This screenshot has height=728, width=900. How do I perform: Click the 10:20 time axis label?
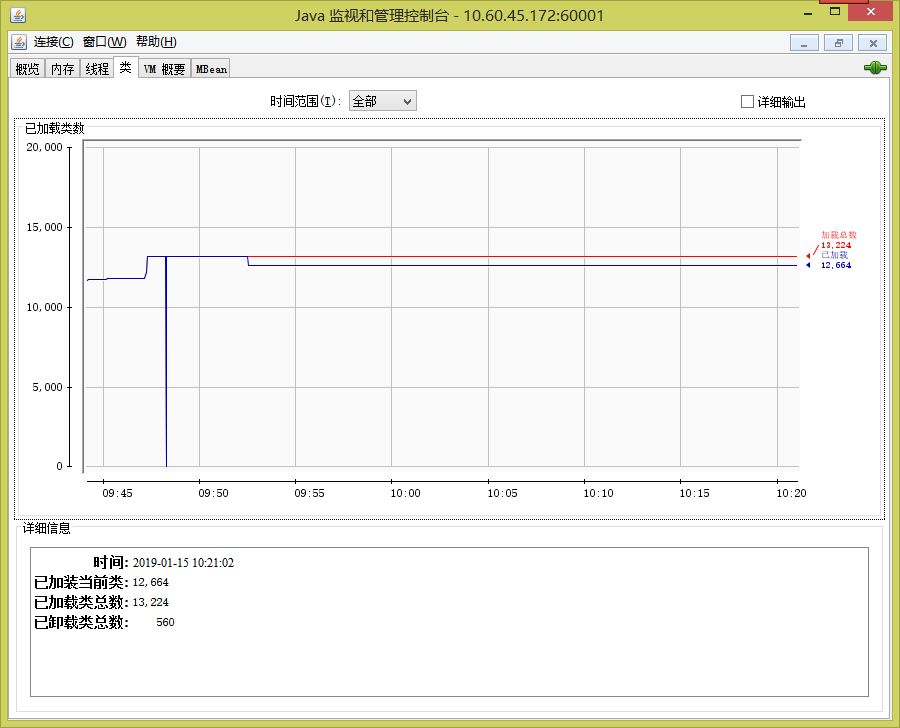coord(791,493)
